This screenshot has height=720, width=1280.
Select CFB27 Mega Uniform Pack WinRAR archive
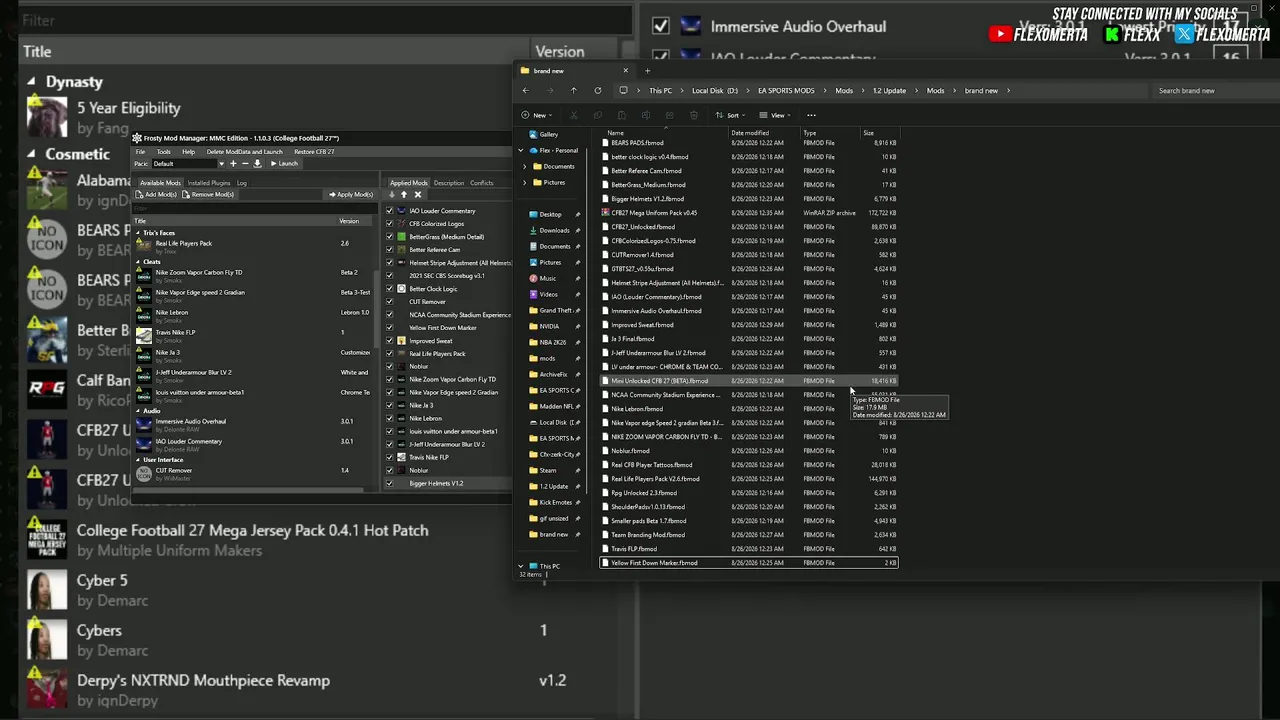pos(748,213)
